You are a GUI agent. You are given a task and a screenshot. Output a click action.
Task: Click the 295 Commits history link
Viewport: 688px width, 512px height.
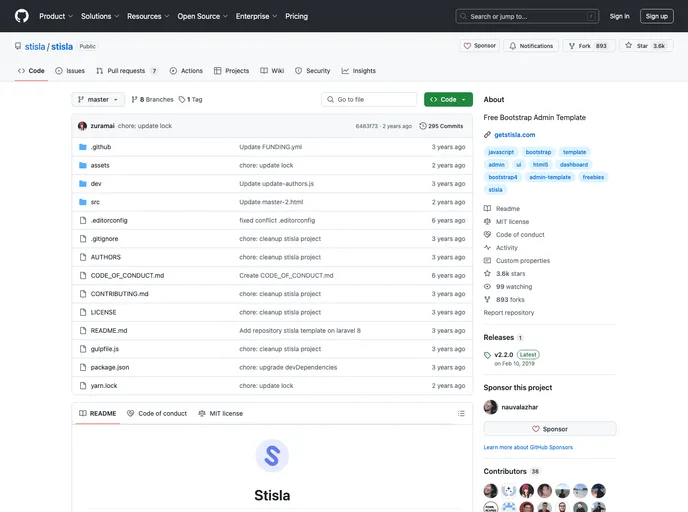coord(441,126)
